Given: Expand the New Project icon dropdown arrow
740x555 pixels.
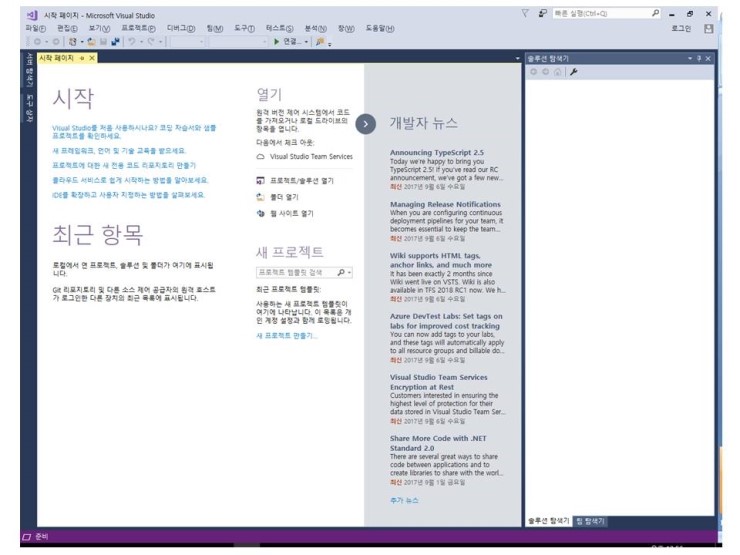Looking at the screenshot, I should coord(82,42).
